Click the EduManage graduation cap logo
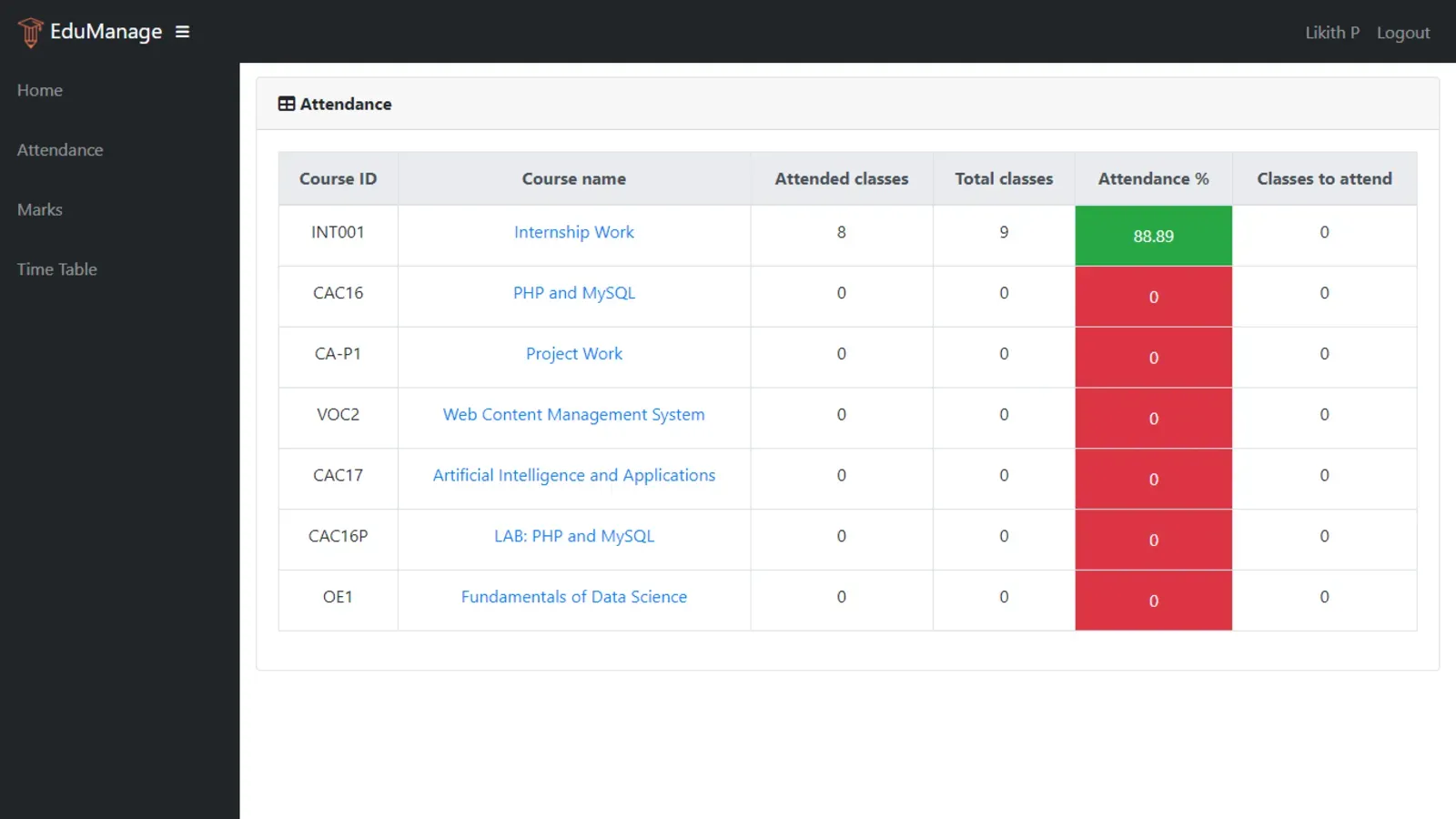The height and width of the screenshot is (819, 1456). tap(30, 32)
